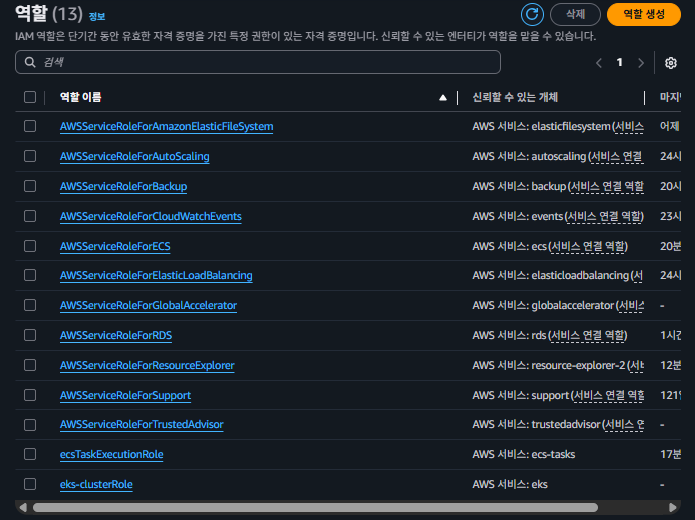Click support 서비스 연결 dotted link
Screen dimensions: 695x520
click(x=609, y=395)
